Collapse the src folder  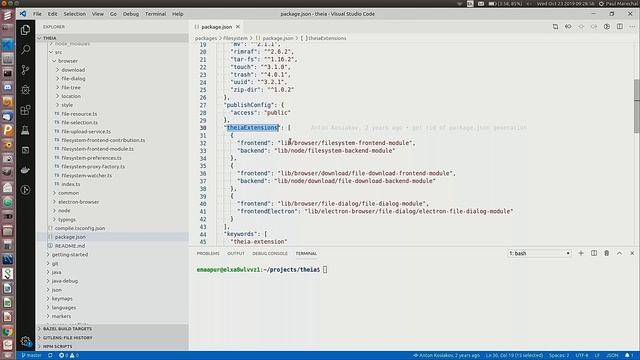click(x=59, y=52)
